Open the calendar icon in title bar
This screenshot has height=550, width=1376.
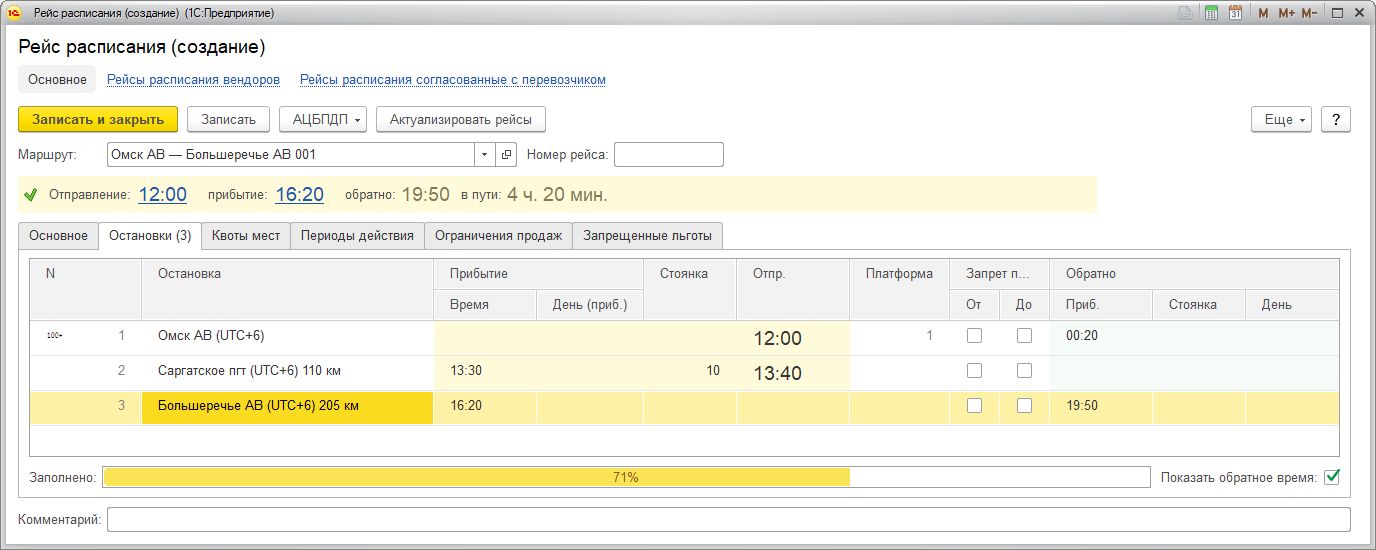pyautogui.click(x=1235, y=13)
